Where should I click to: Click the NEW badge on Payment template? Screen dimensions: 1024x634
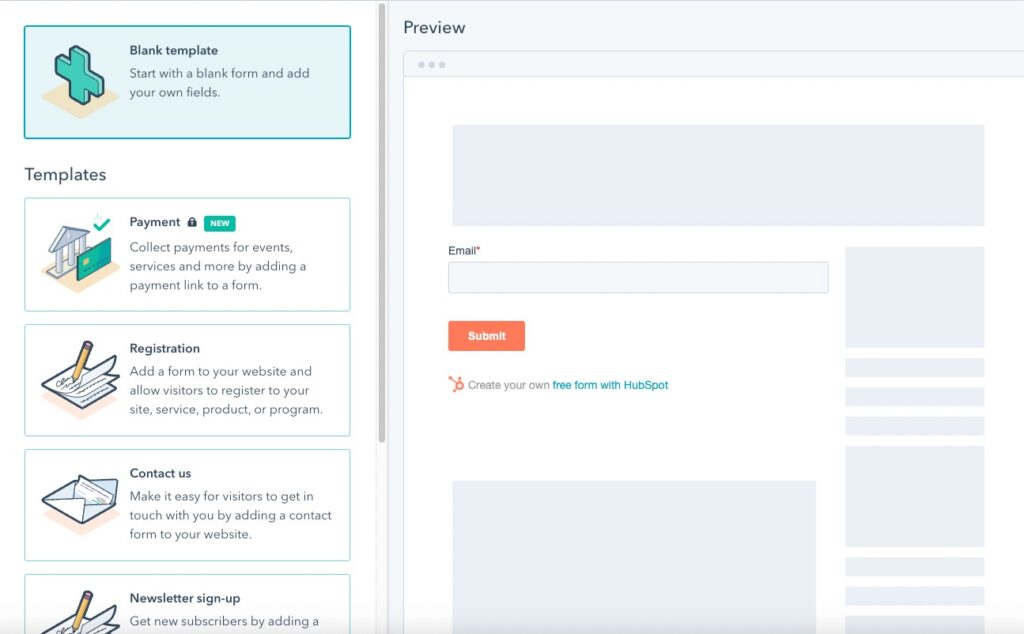(x=220, y=223)
